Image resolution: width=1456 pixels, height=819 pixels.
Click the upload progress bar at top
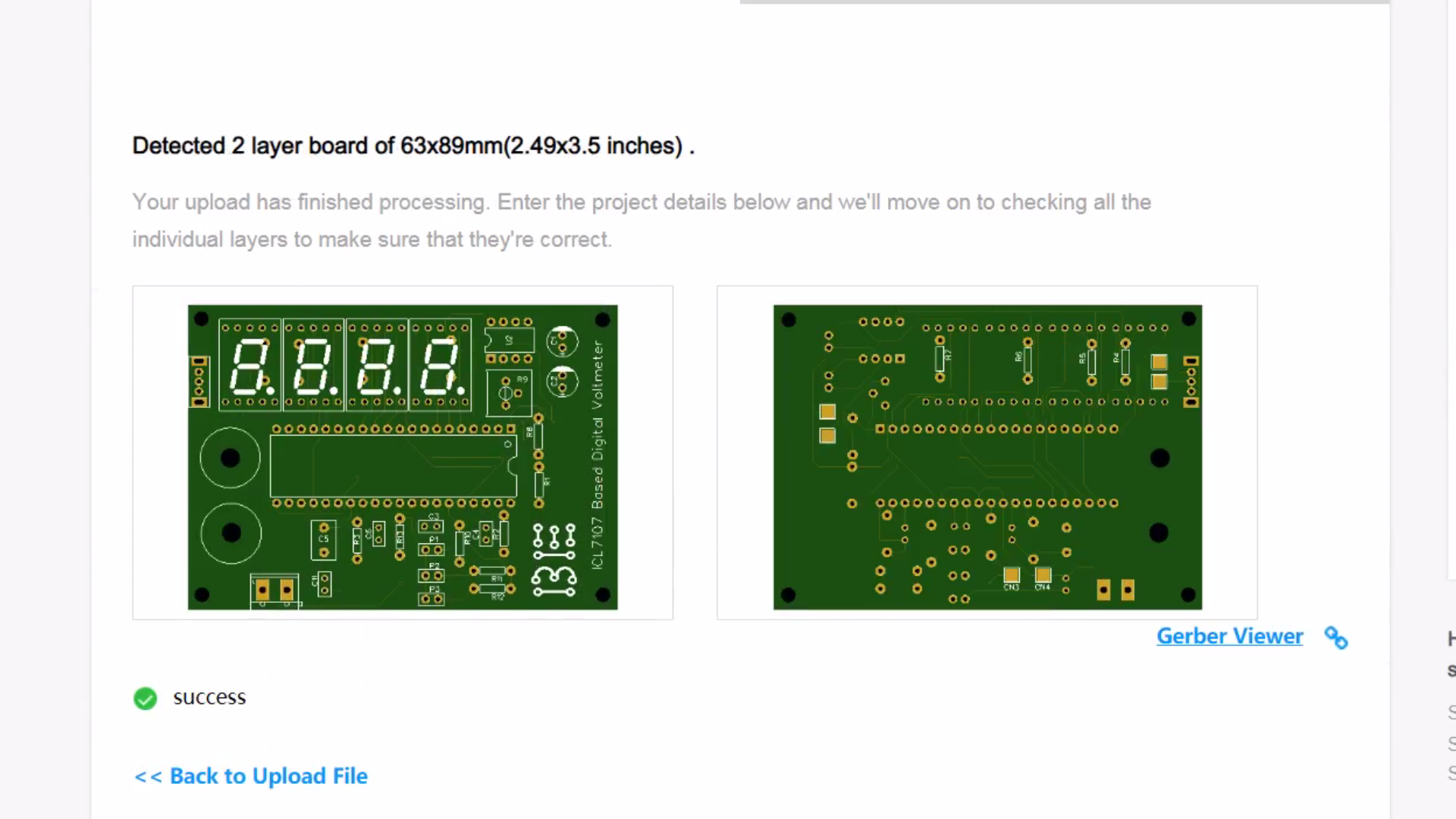tap(1064, 2)
